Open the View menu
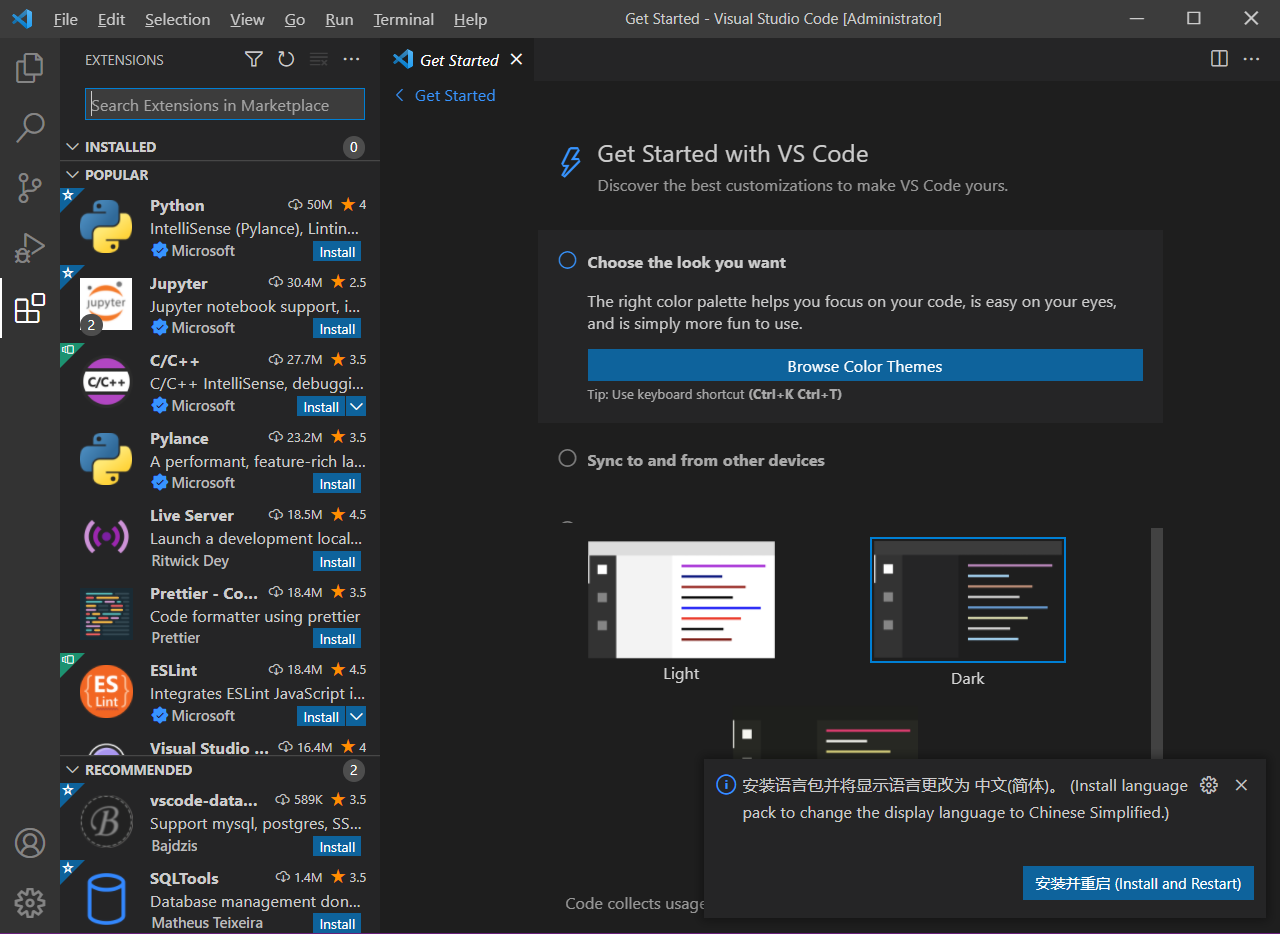Image resolution: width=1280 pixels, height=934 pixels. click(247, 19)
